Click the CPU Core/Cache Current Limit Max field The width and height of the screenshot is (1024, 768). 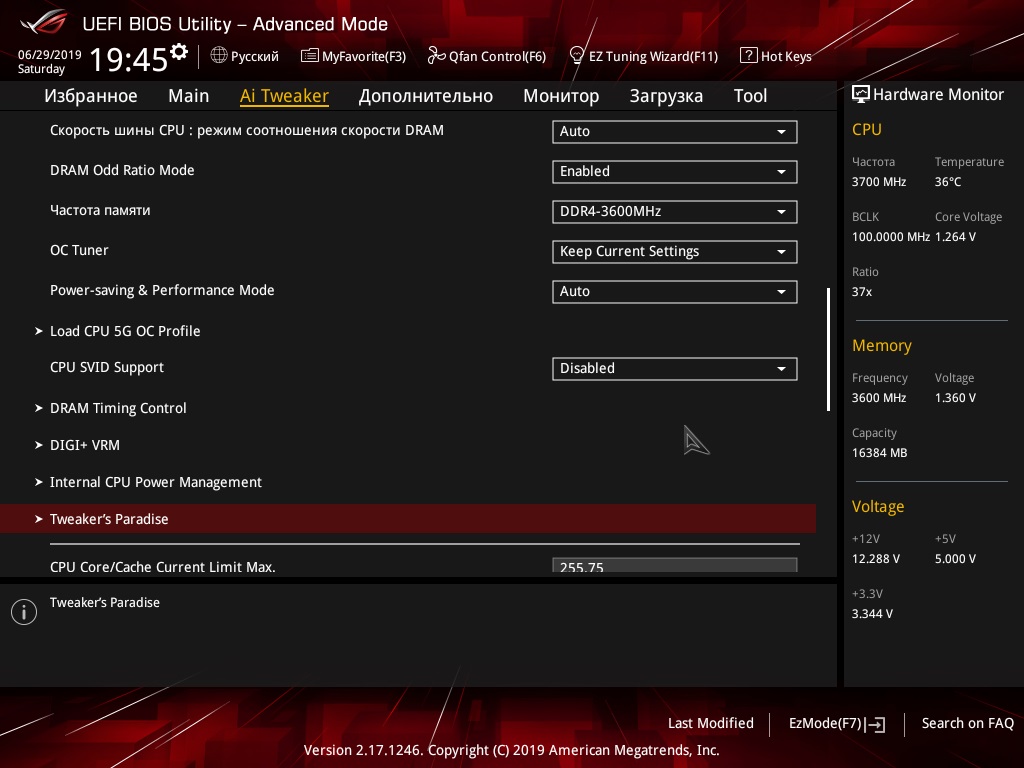pos(675,566)
